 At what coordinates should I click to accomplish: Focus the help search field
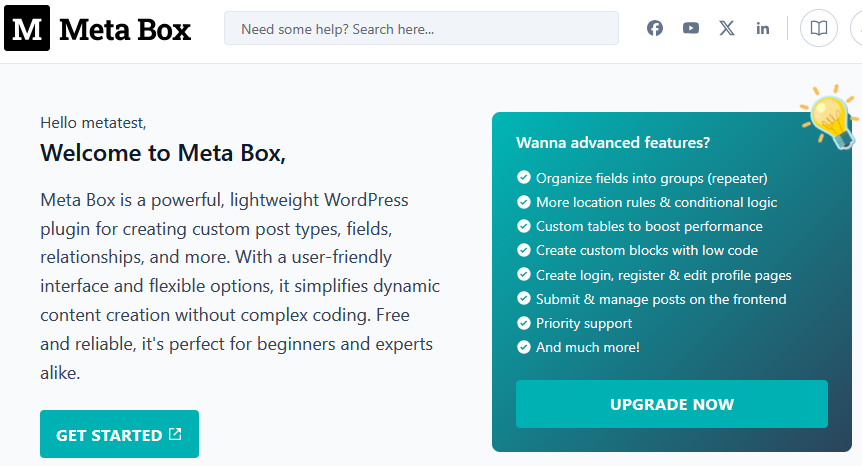421,29
